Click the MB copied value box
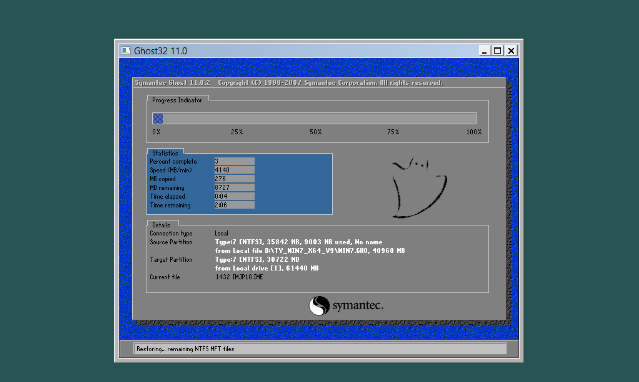 pyautogui.click(x=234, y=179)
